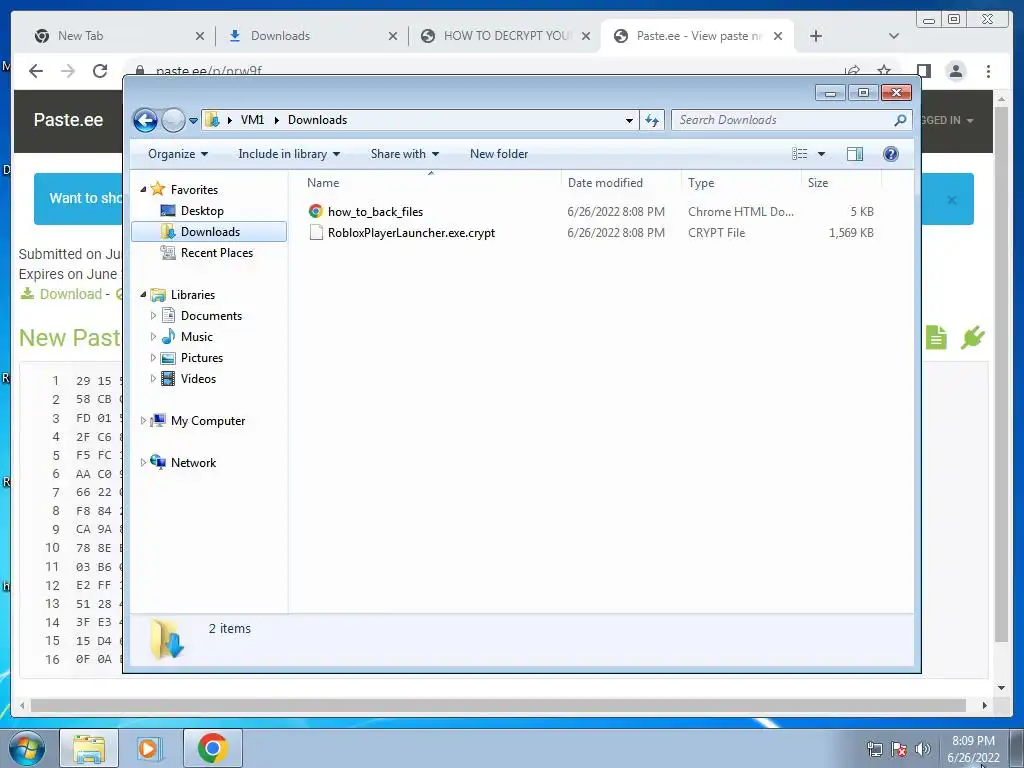The width and height of the screenshot is (1024, 768).
Task: Sort by Type column header
Action: point(741,183)
